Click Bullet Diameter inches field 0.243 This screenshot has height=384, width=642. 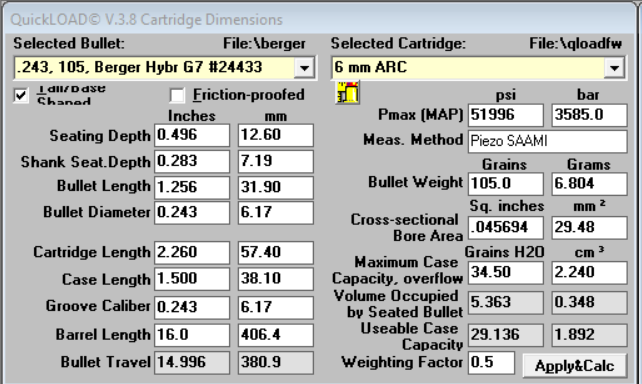click(192, 212)
